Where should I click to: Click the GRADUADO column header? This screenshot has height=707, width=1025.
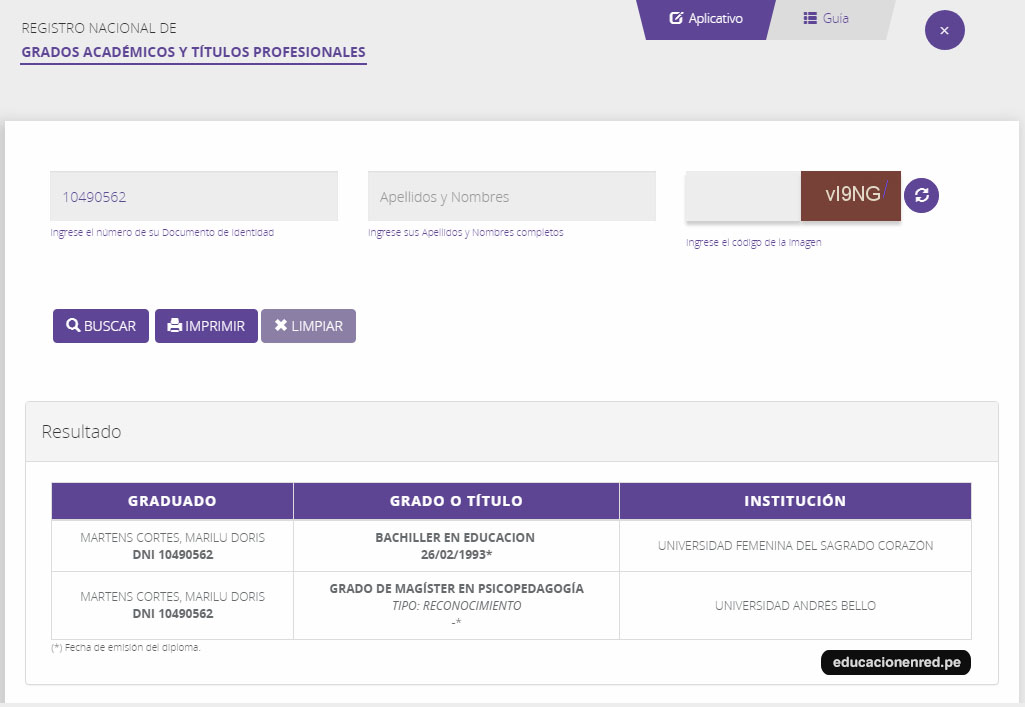[x=172, y=501]
